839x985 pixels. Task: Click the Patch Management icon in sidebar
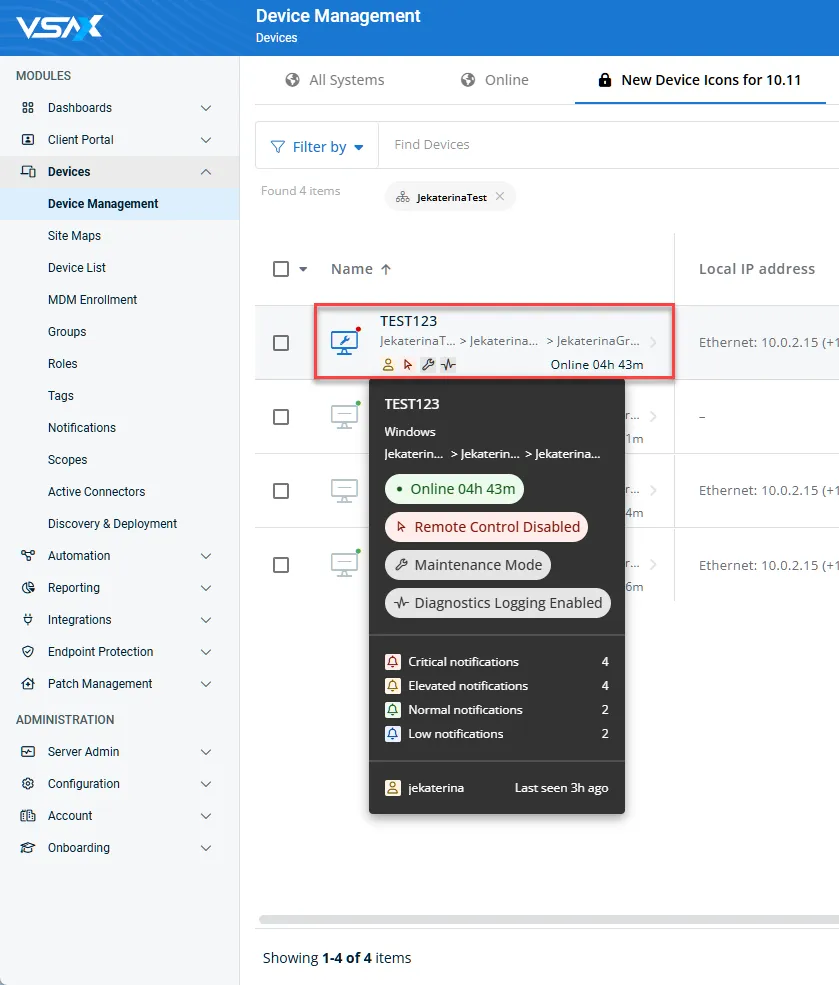point(28,684)
